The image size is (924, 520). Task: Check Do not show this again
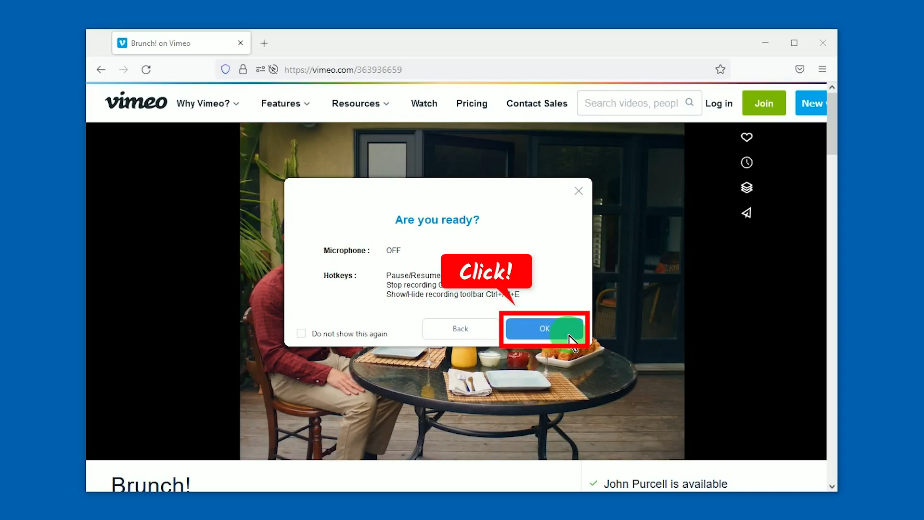[x=301, y=334]
